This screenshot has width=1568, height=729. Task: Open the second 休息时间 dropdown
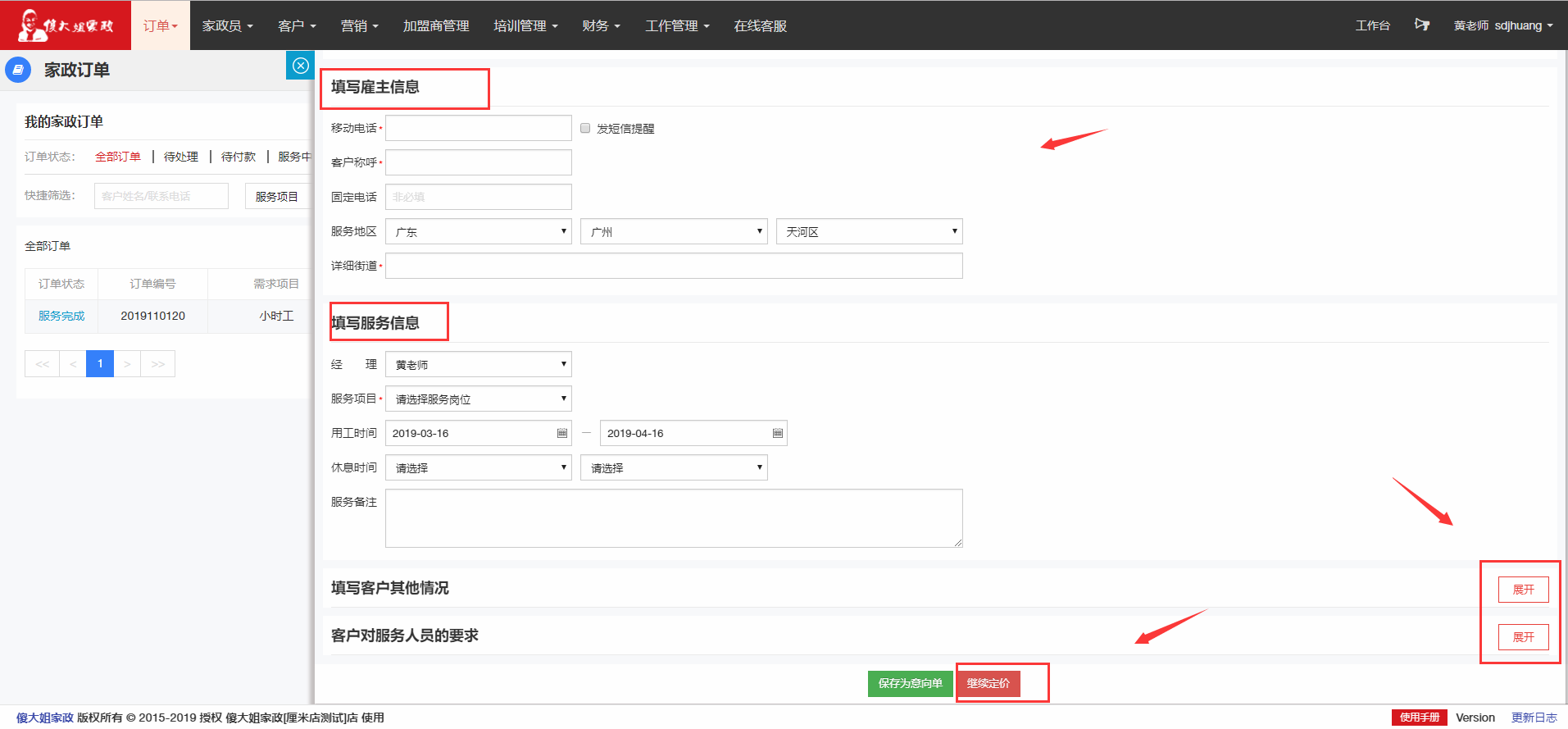tap(674, 467)
